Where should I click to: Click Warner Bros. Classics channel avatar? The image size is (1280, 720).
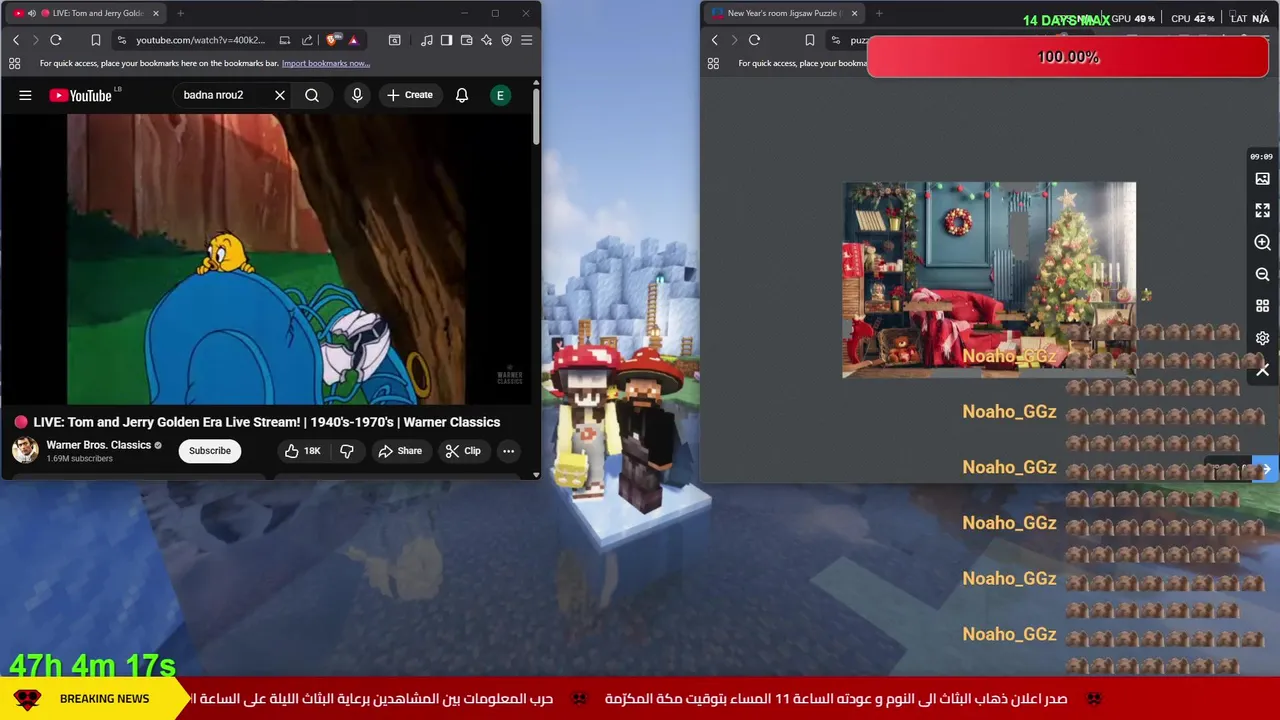pos(25,450)
